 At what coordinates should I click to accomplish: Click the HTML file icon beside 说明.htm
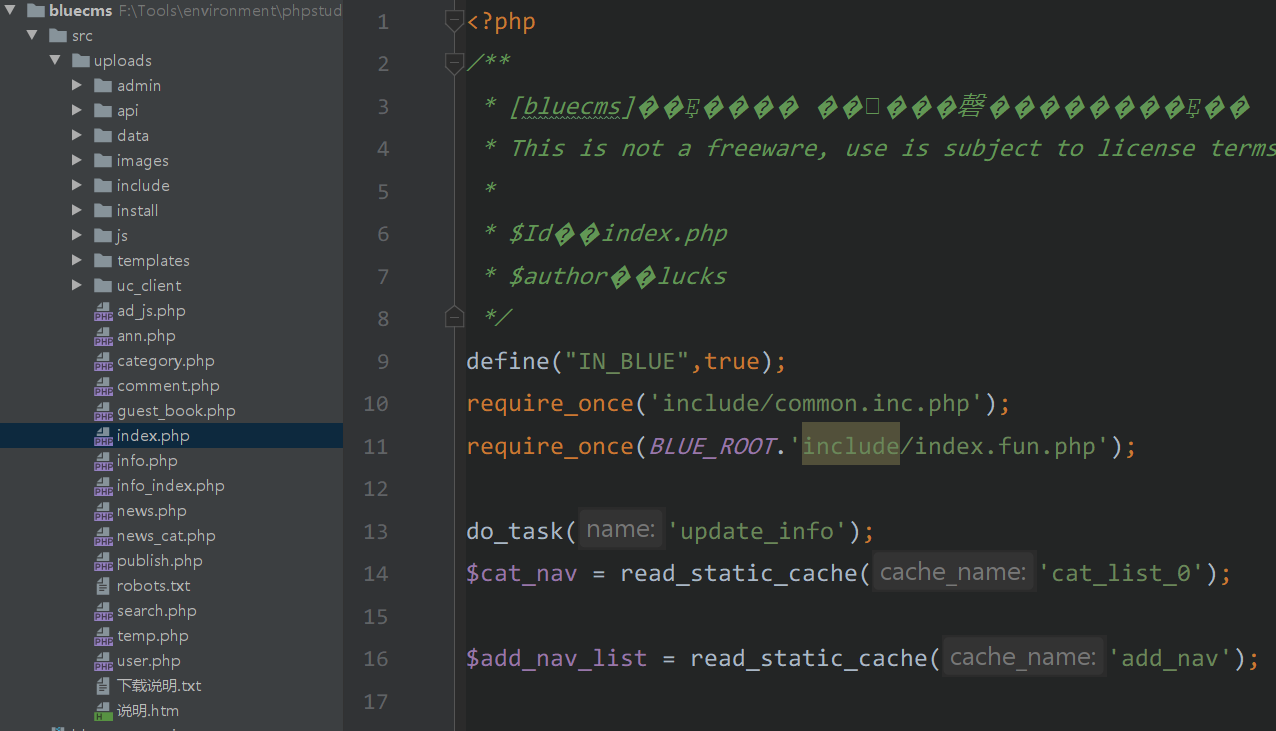(x=103, y=711)
